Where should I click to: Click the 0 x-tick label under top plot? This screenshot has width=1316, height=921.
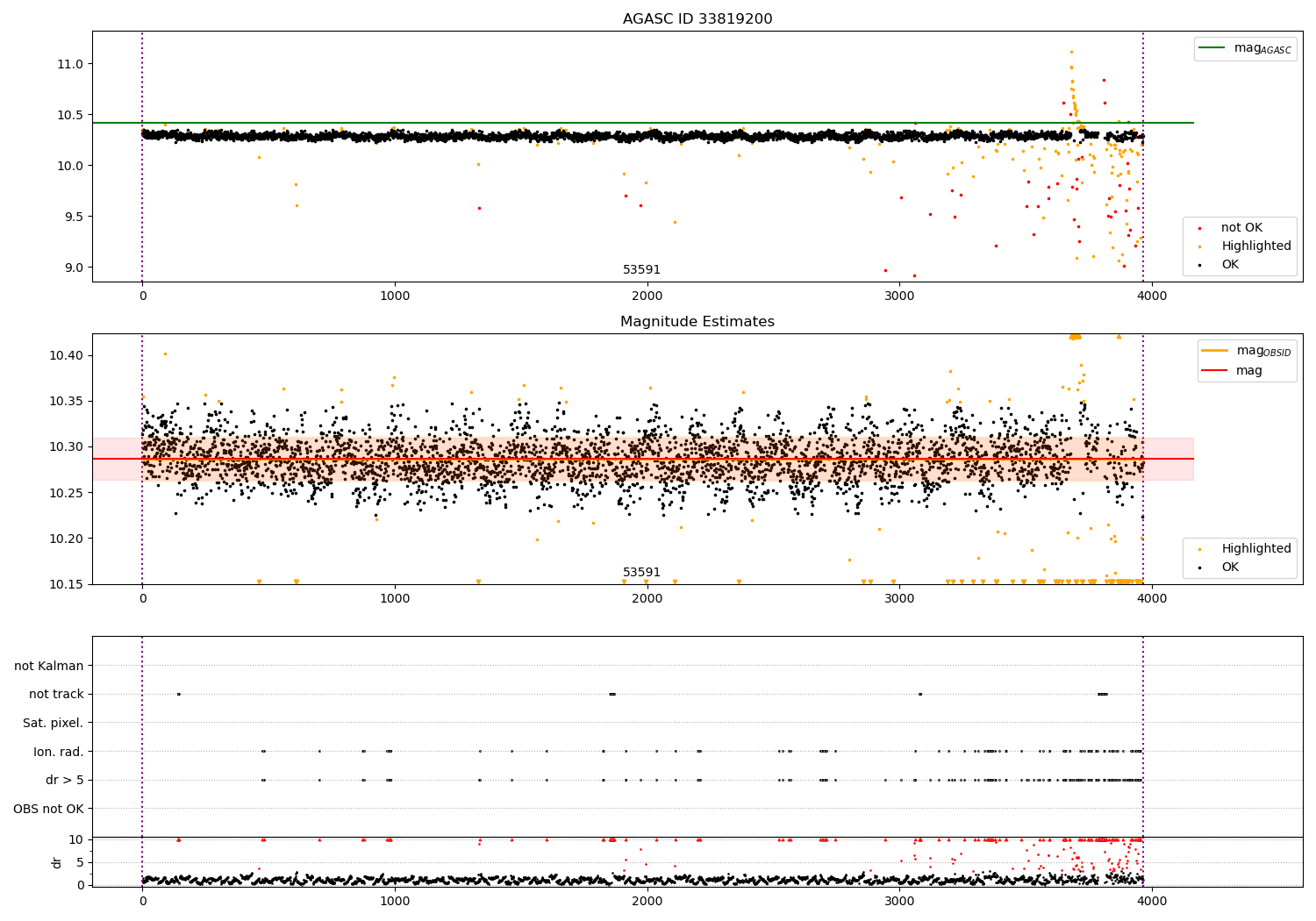pos(142,296)
